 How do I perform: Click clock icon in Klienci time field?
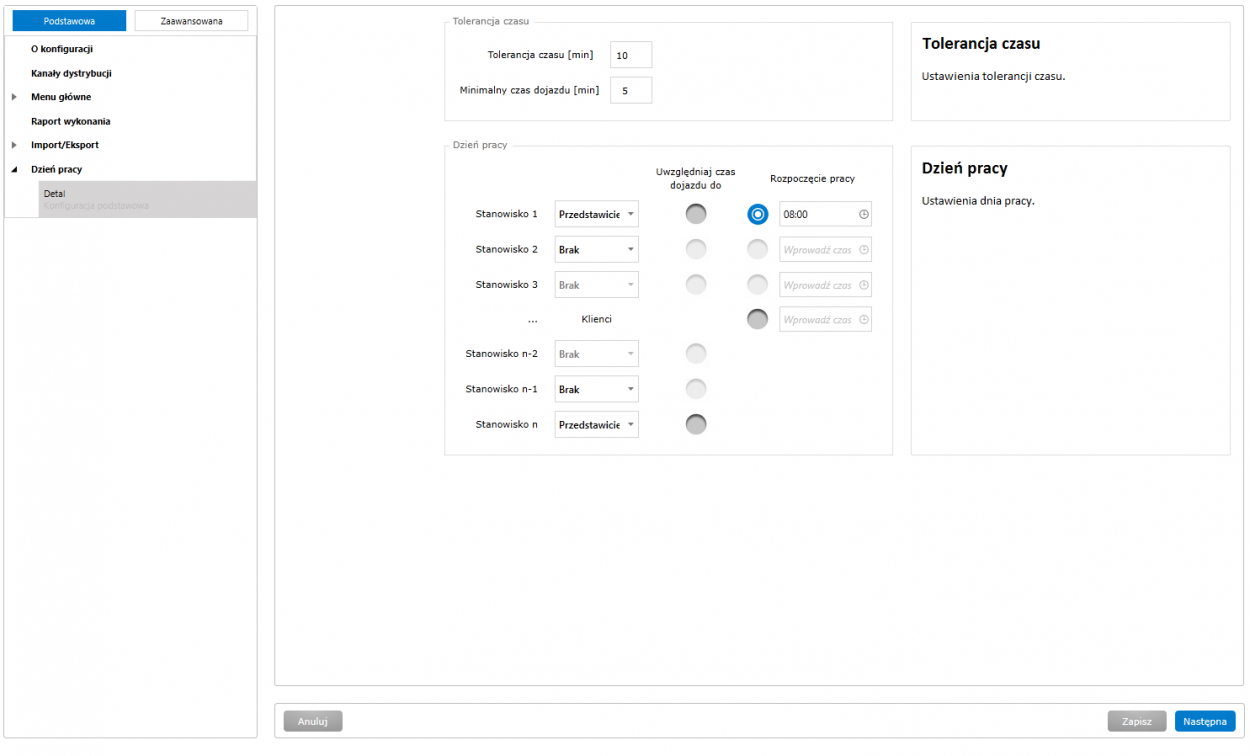(x=864, y=320)
